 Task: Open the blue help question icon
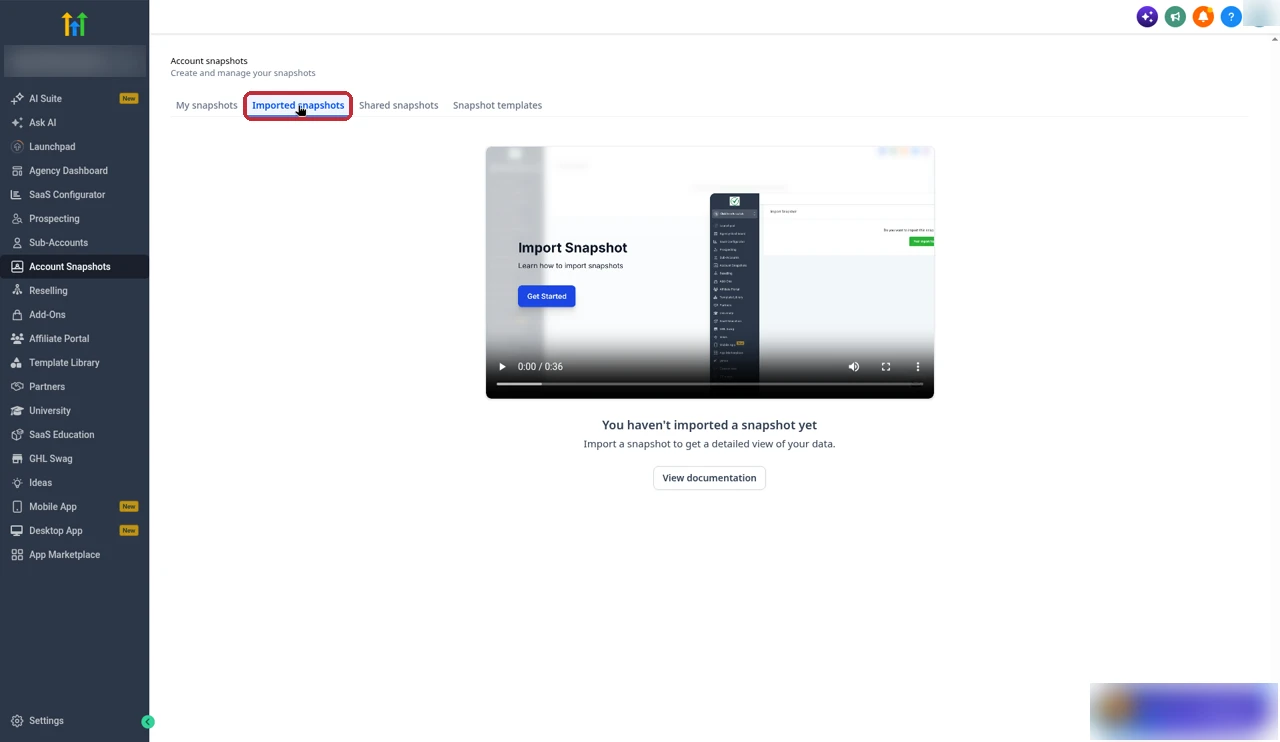(1231, 17)
